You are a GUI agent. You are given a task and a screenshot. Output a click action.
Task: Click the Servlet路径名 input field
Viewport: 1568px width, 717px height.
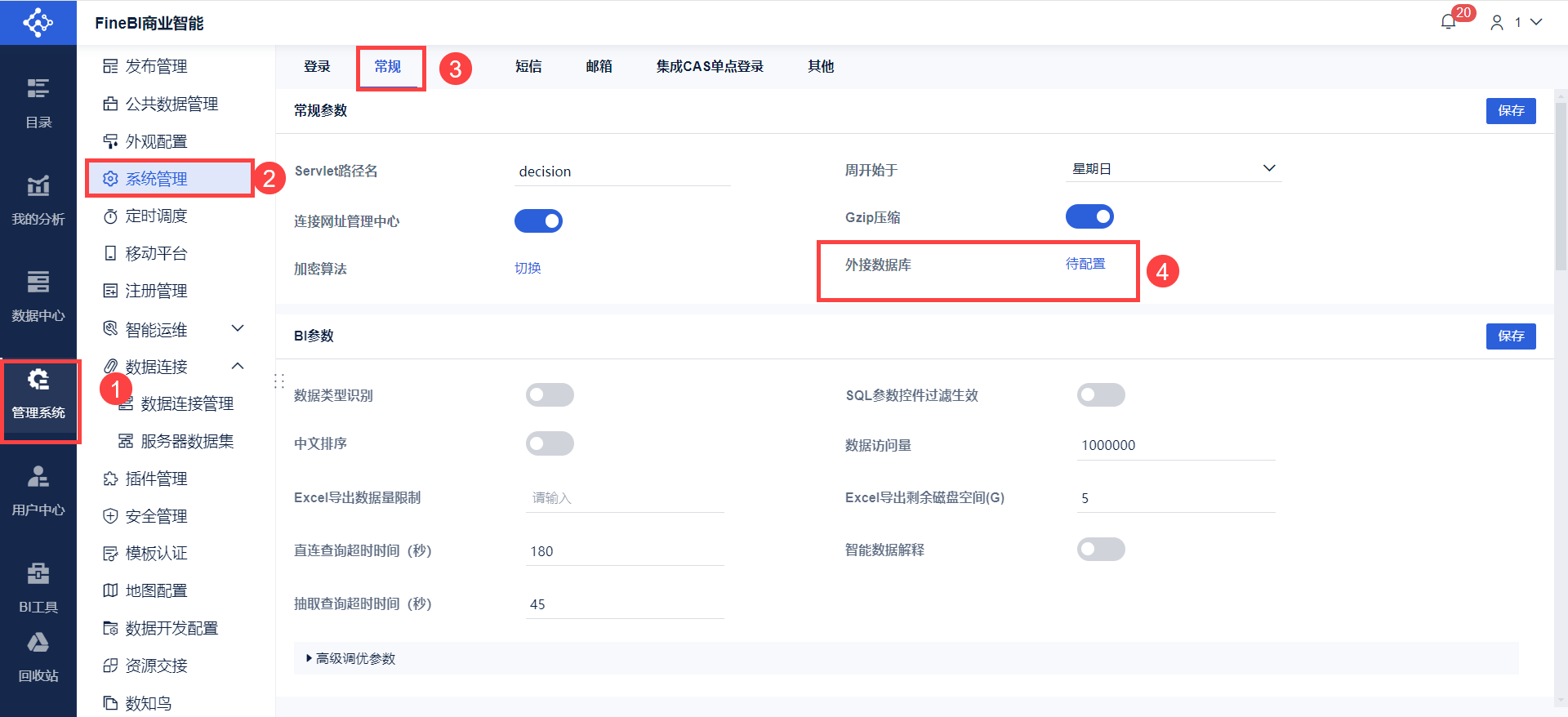point(622,171)
